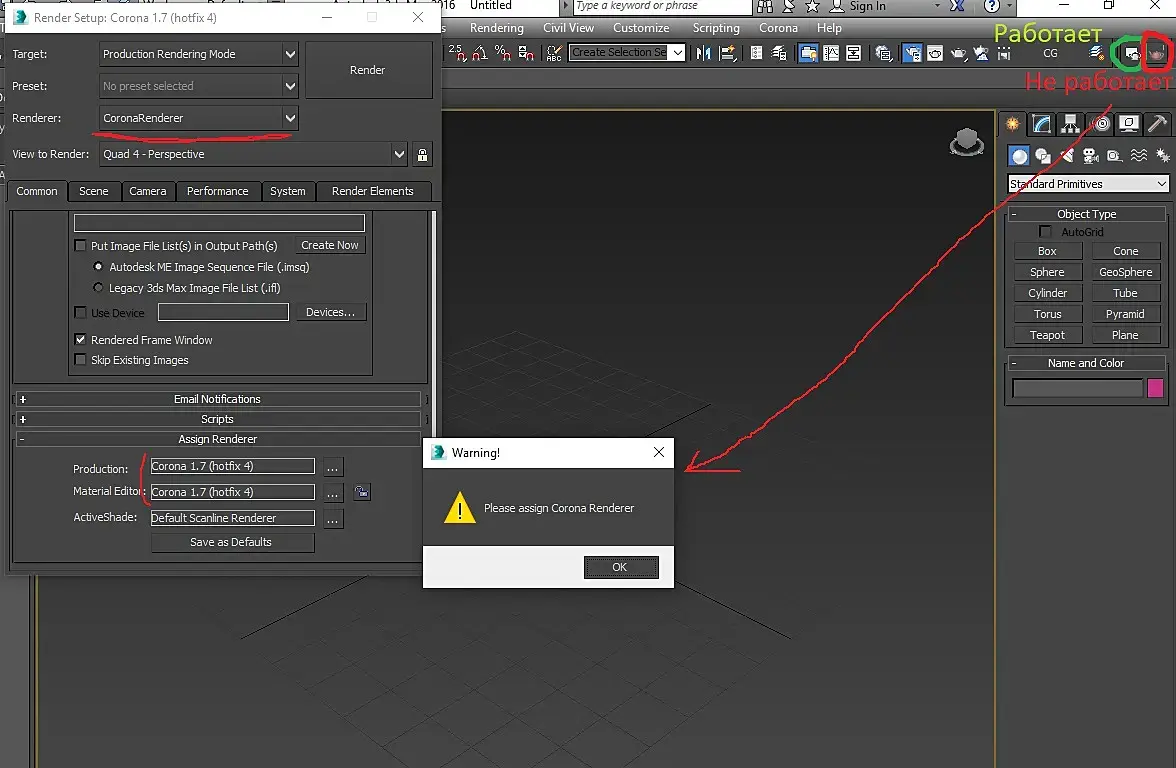Expand the Email Notifications rollout
Viewport: 1176px width, 768px height.
(218, 399)
